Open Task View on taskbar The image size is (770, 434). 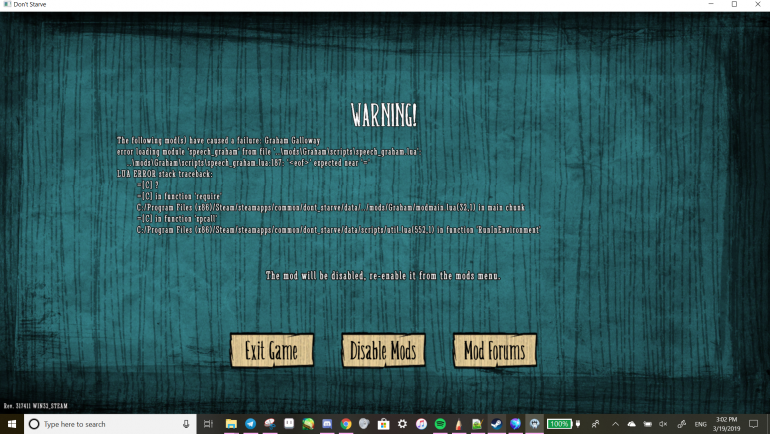tap(208, 424)
